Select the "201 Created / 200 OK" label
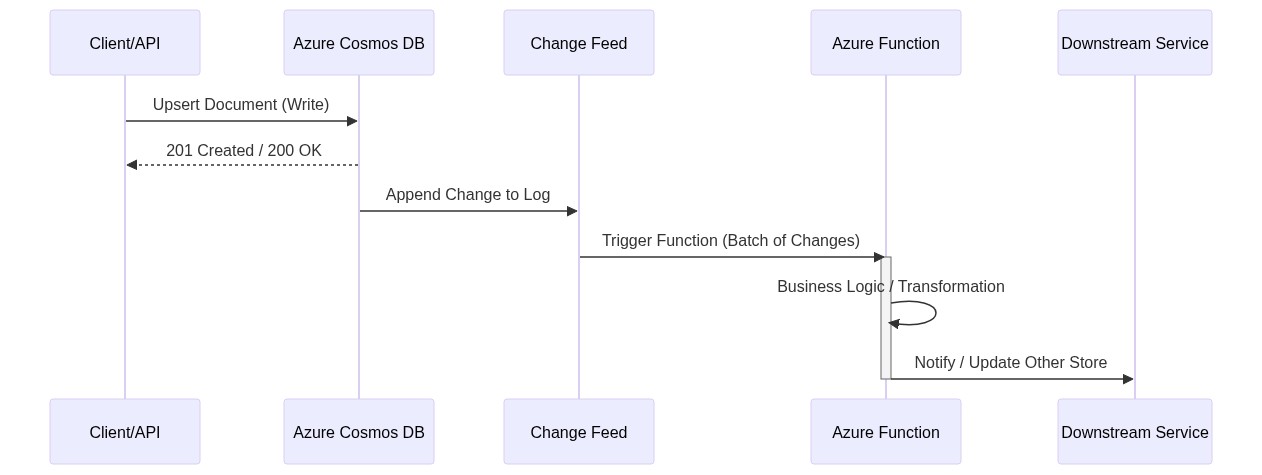1262x475 pixels. pos(244,151)
